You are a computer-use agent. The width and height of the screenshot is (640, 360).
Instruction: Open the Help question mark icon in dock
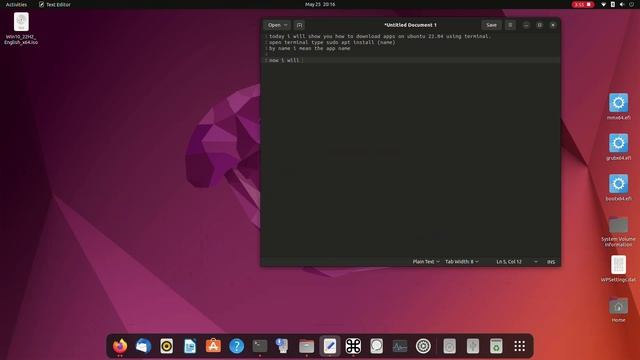(x=236, y=346)
